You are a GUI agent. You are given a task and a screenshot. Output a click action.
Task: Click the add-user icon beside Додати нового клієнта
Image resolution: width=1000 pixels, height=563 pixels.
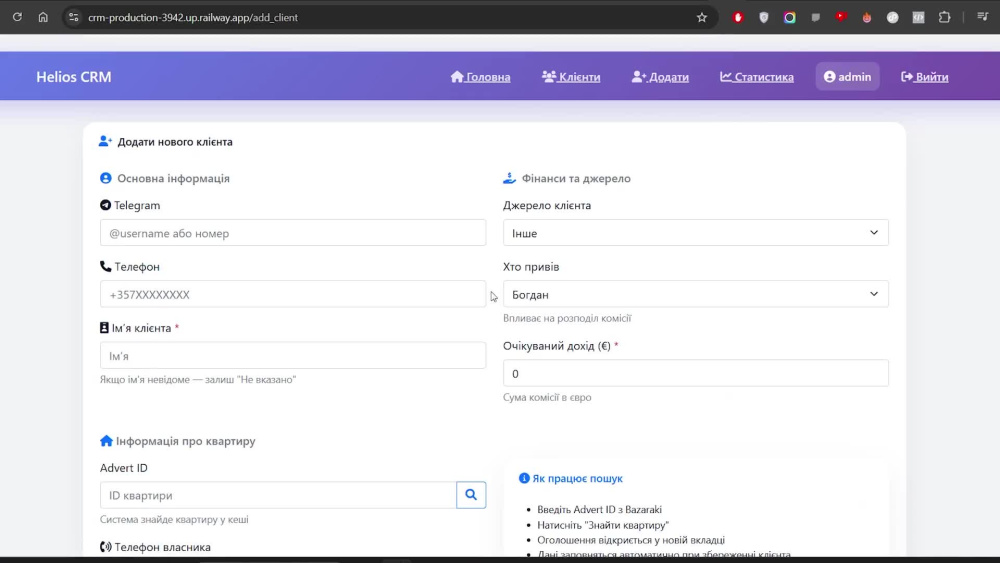point(105,141)
